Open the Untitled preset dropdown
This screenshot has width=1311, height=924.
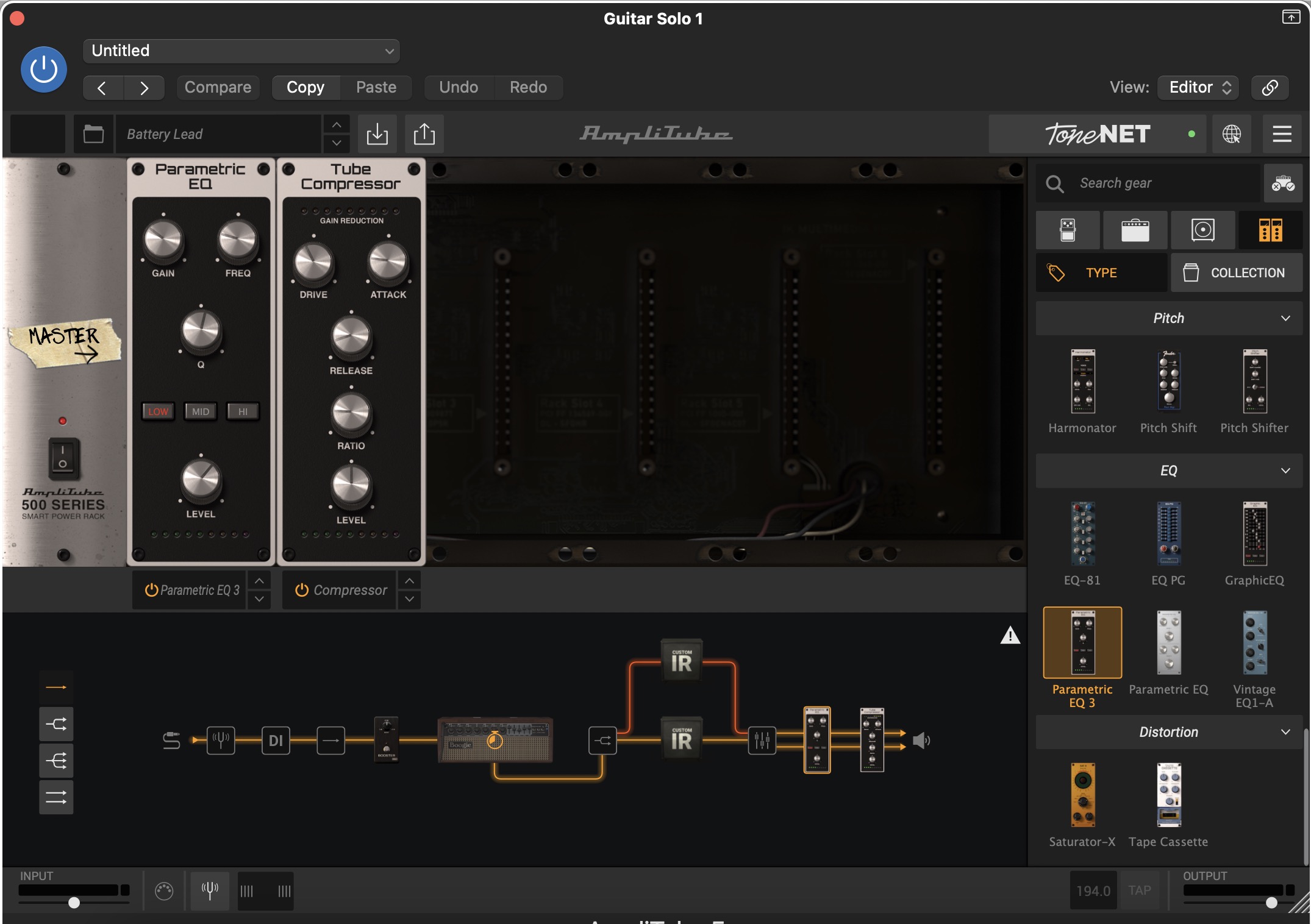[241, 51]
